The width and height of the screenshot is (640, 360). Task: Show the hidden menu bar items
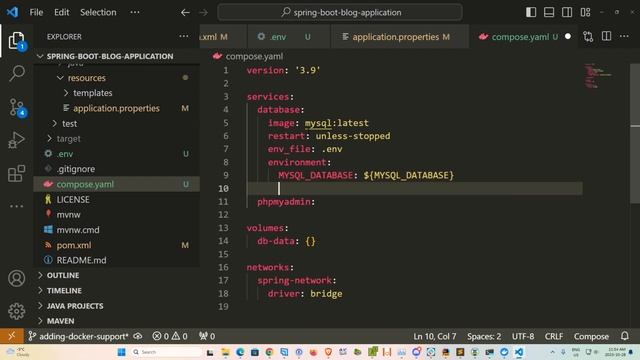[135, 12]
